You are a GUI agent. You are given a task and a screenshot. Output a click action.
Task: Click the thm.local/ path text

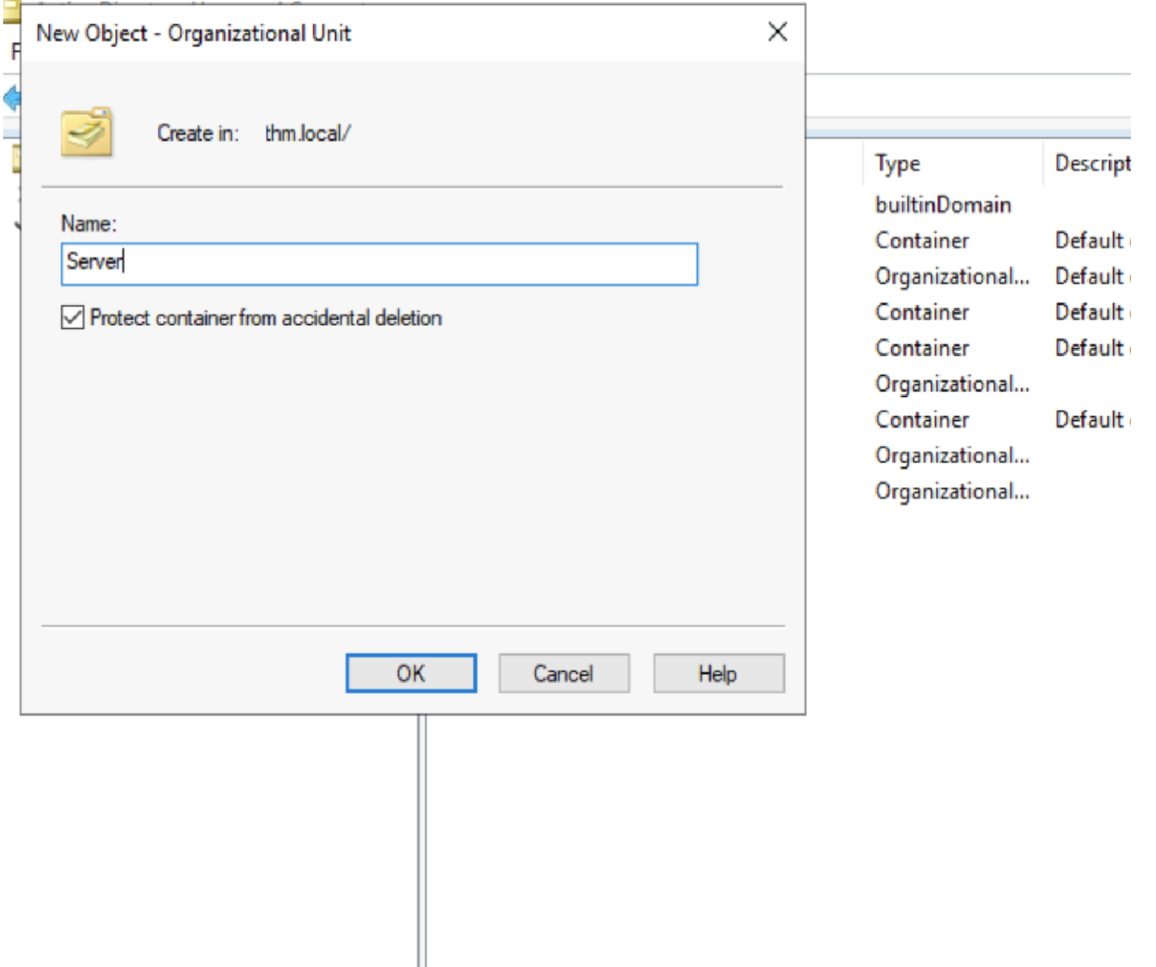[307, 133]
